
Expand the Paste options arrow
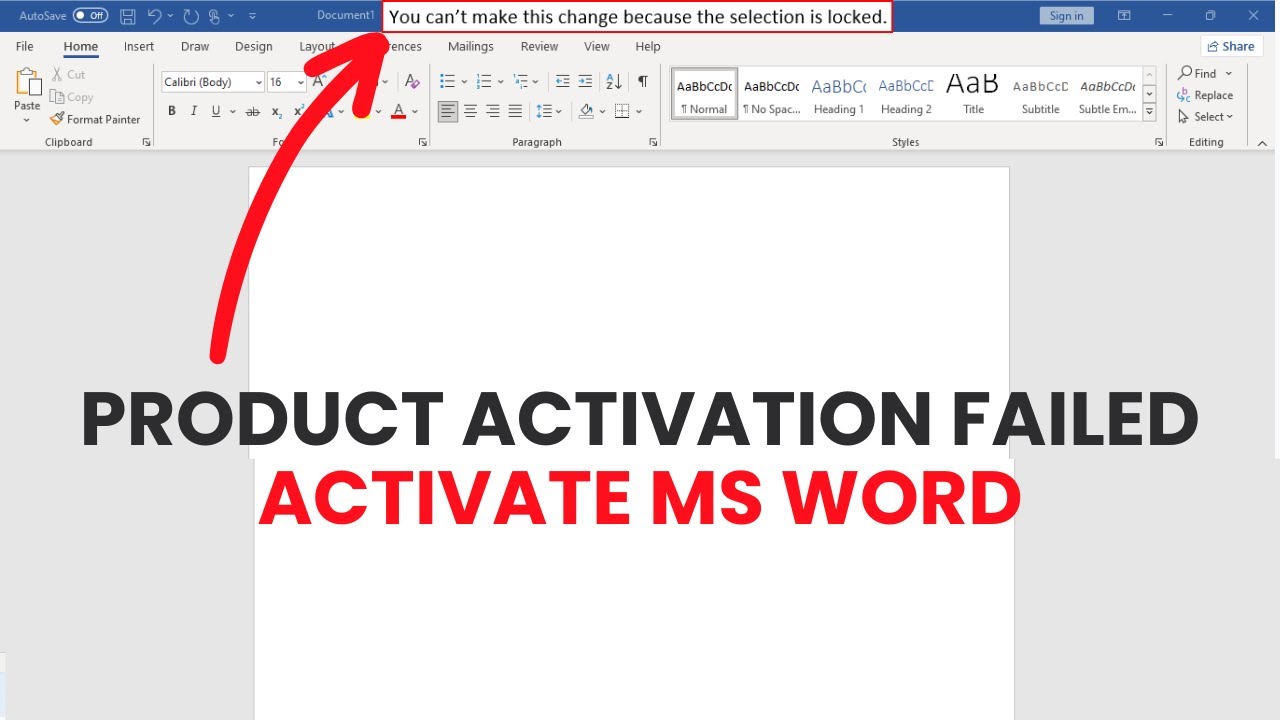coord(27,120)
